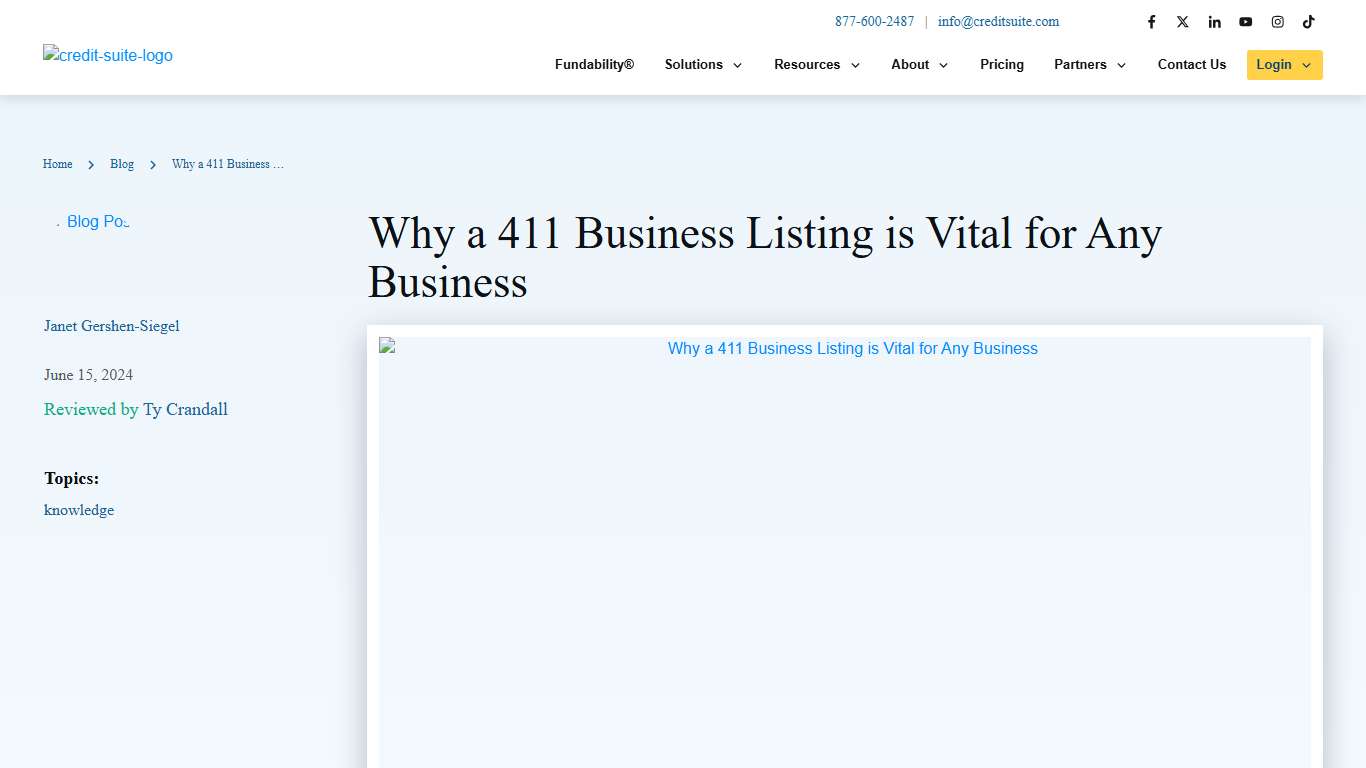This screenshot has height=768, width=1366.
Task: Click the yellow Login button
Action: [1284, 64]
